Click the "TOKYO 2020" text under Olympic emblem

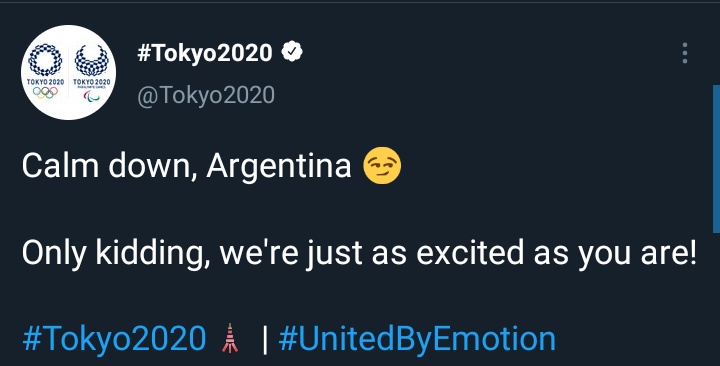click(x=45, y=81)
